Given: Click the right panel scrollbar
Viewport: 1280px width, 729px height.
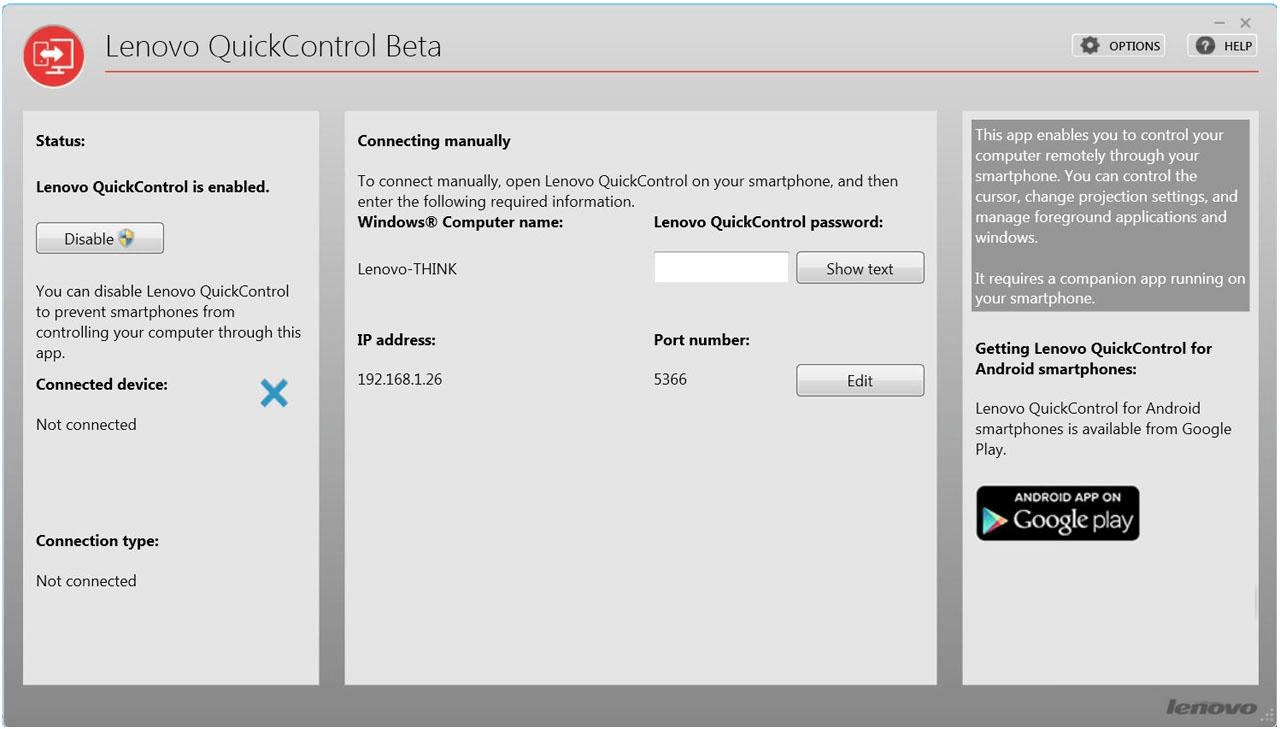Looking at the screenshot, I should 1256,600.
